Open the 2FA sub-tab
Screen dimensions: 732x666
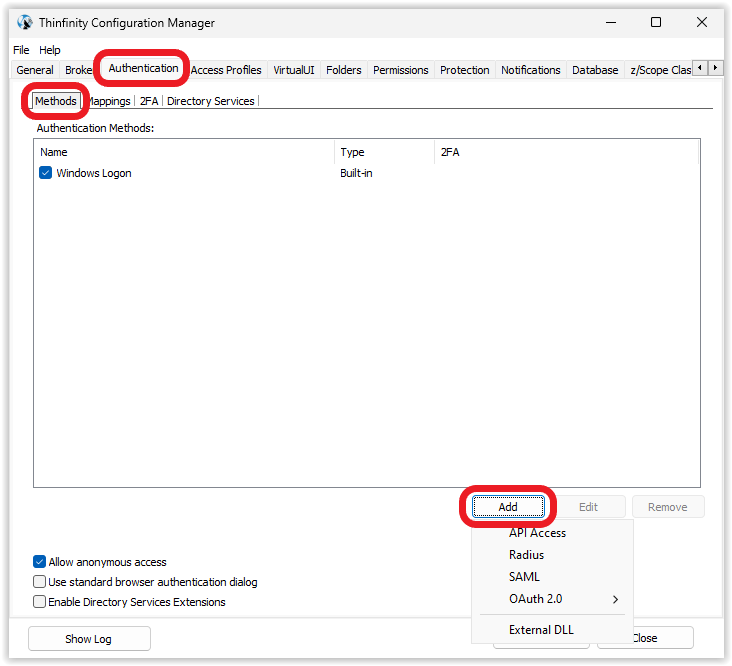tap(149, 101)
